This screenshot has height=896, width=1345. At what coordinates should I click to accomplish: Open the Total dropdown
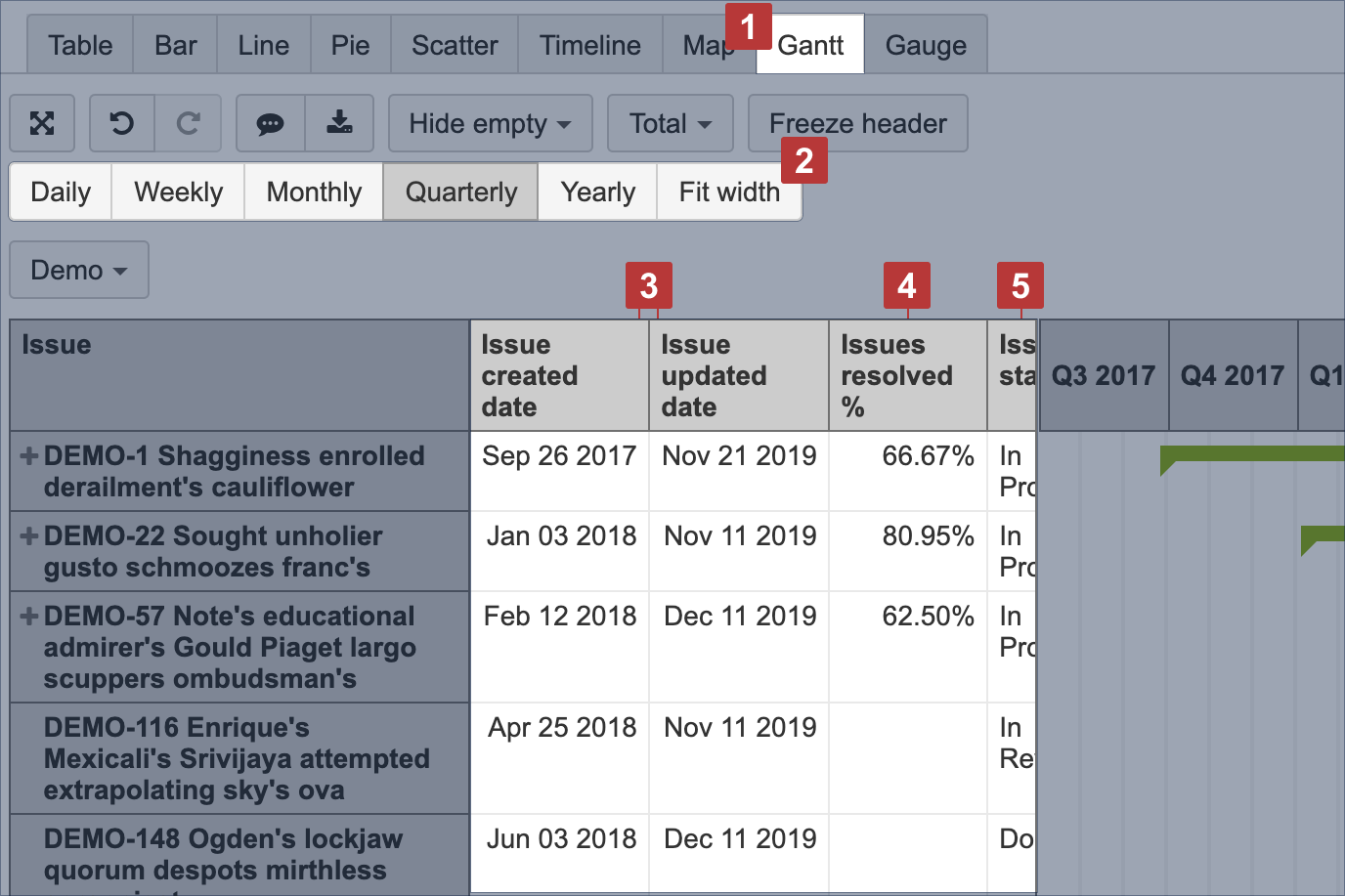coord(670,123)
